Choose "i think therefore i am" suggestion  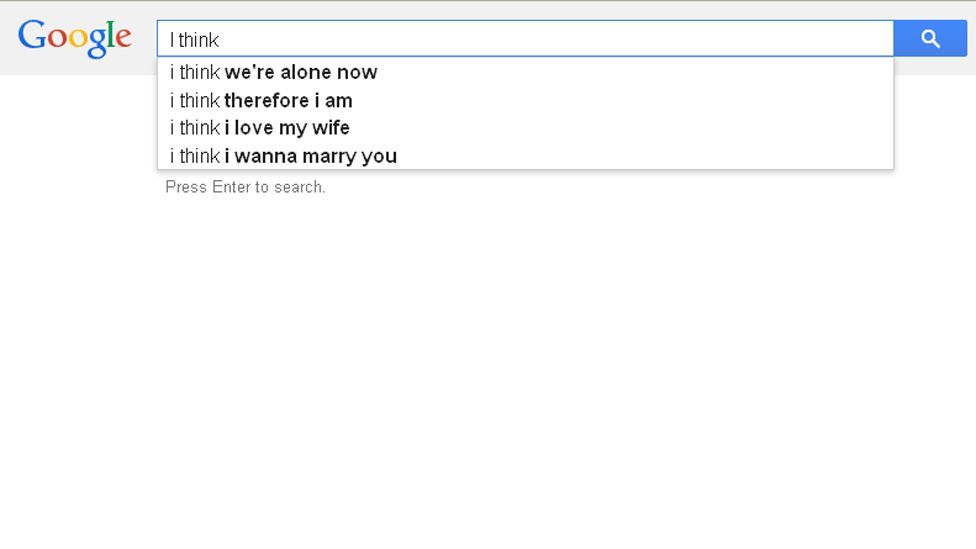(525, 100)
